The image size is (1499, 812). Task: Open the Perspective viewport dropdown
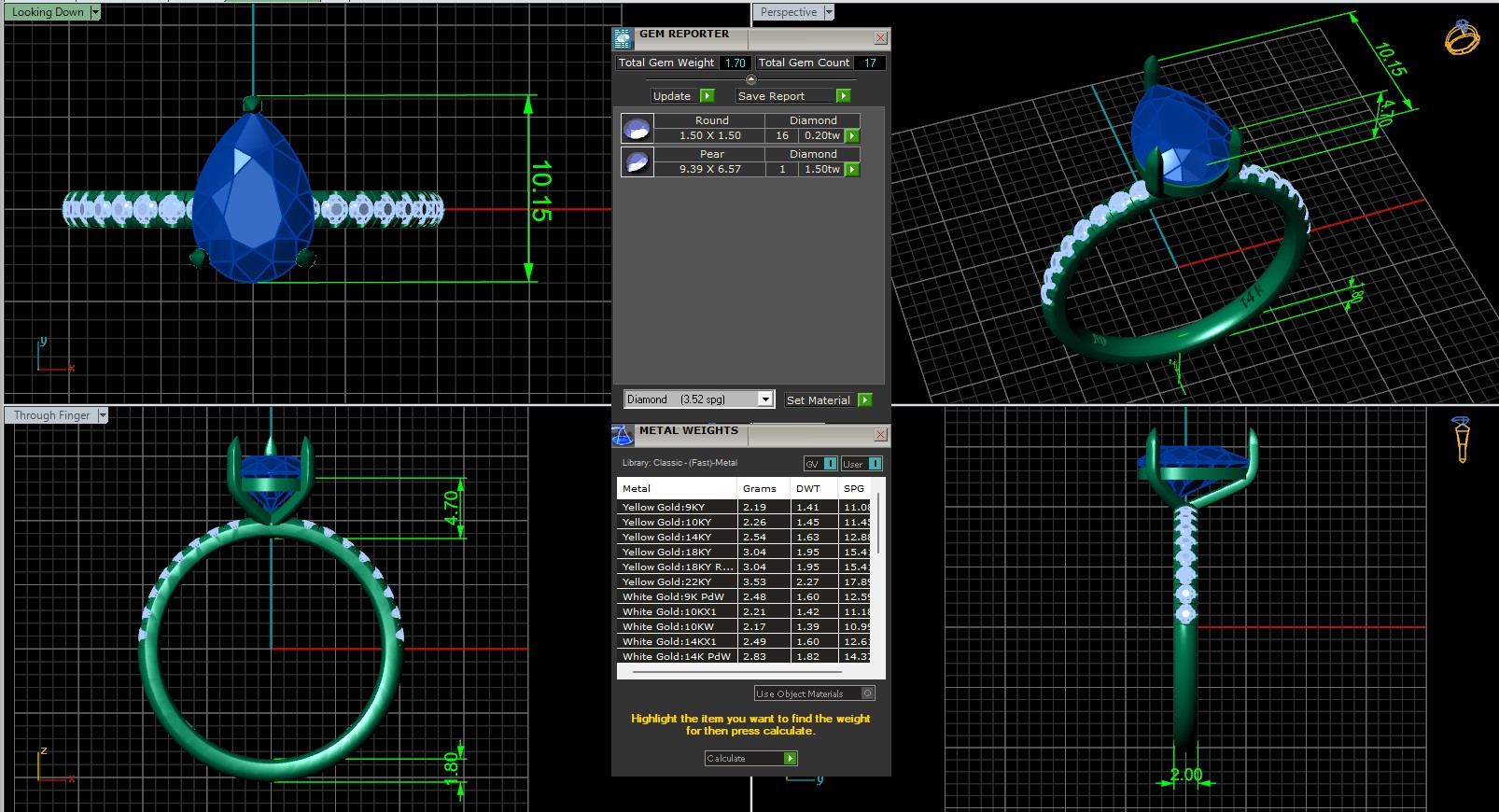click(828, 12)
